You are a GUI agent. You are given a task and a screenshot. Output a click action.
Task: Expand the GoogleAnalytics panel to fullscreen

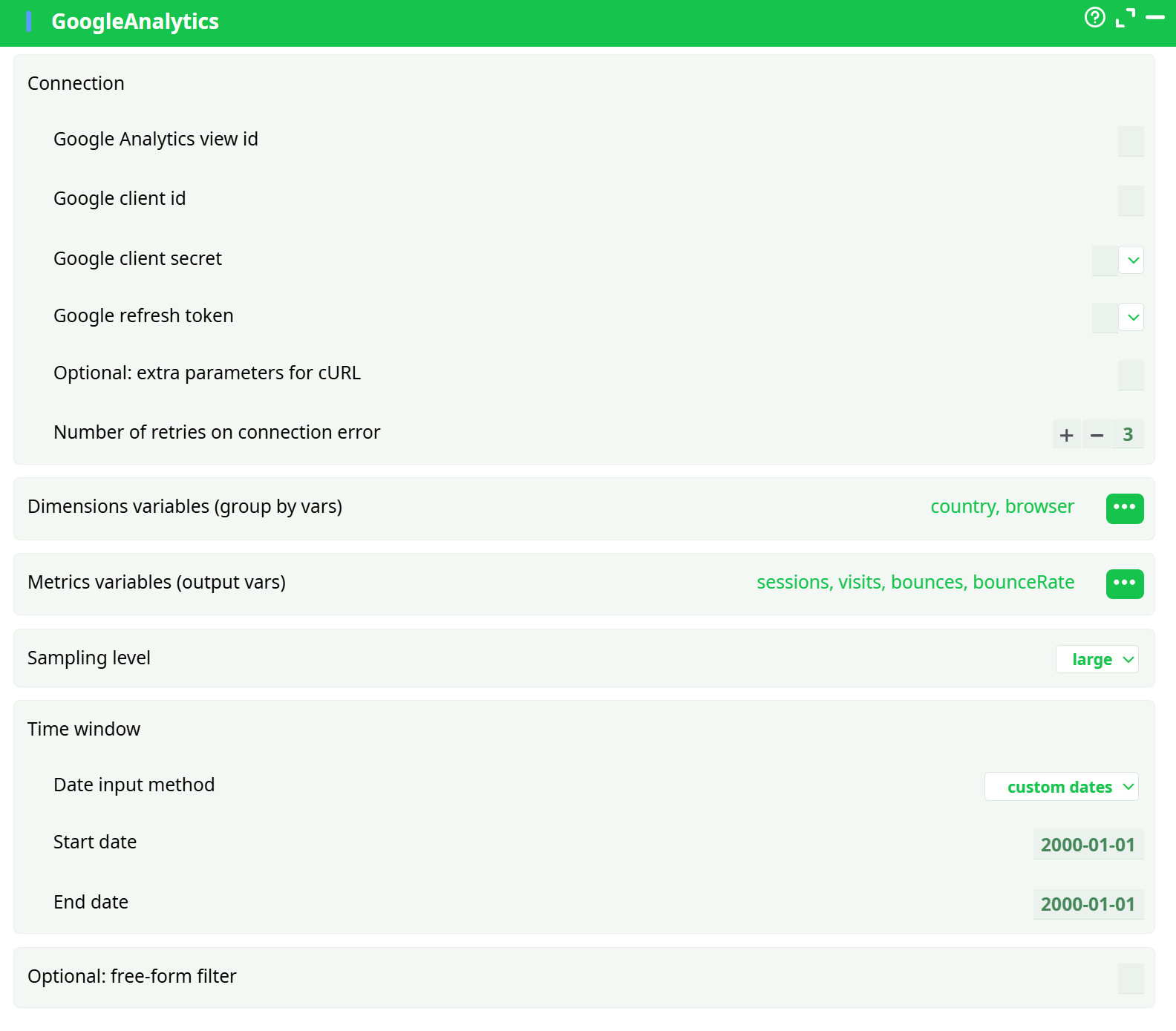point(1126,18)
